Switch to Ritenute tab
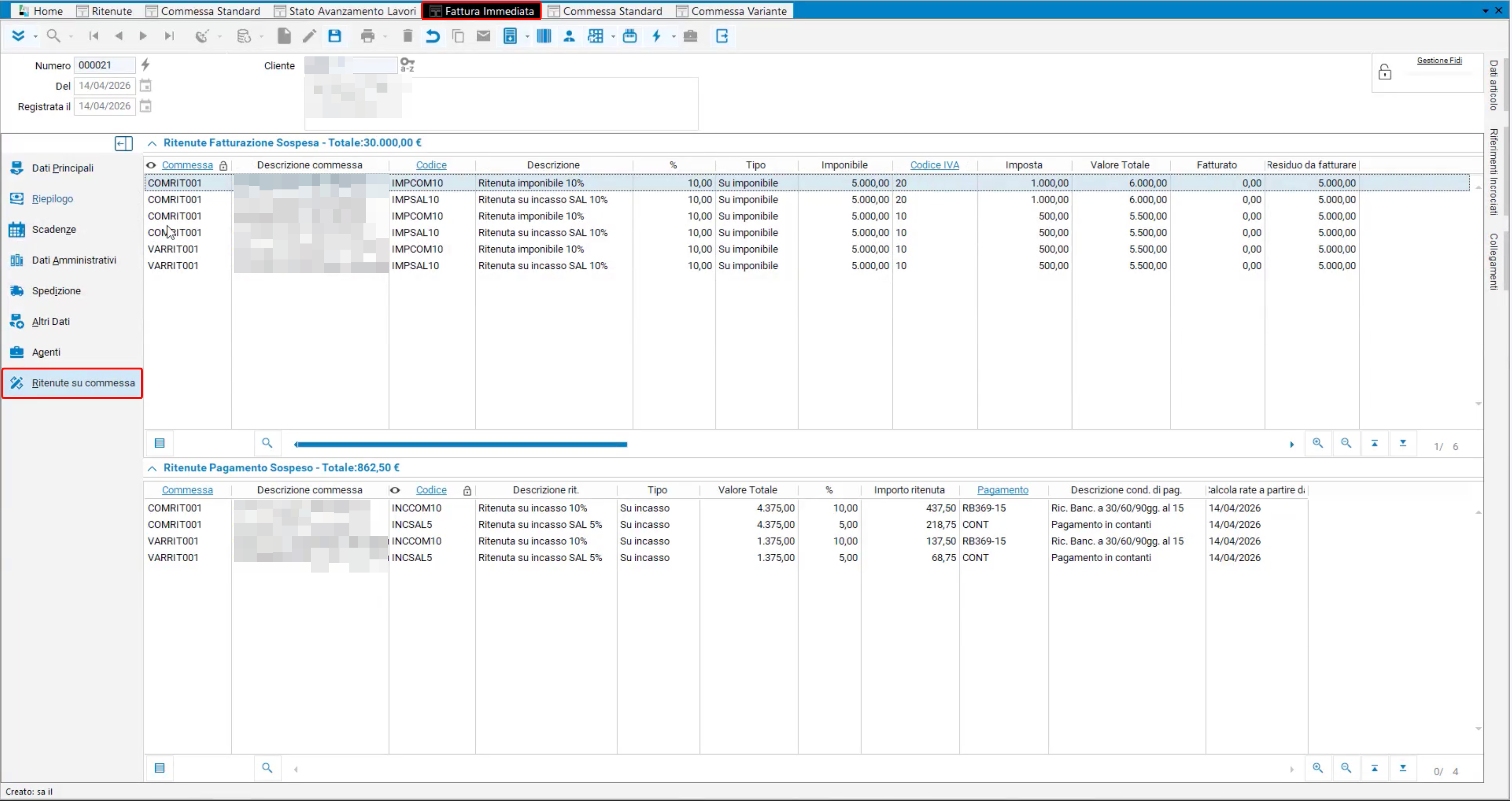 click(x=105, y=10)
